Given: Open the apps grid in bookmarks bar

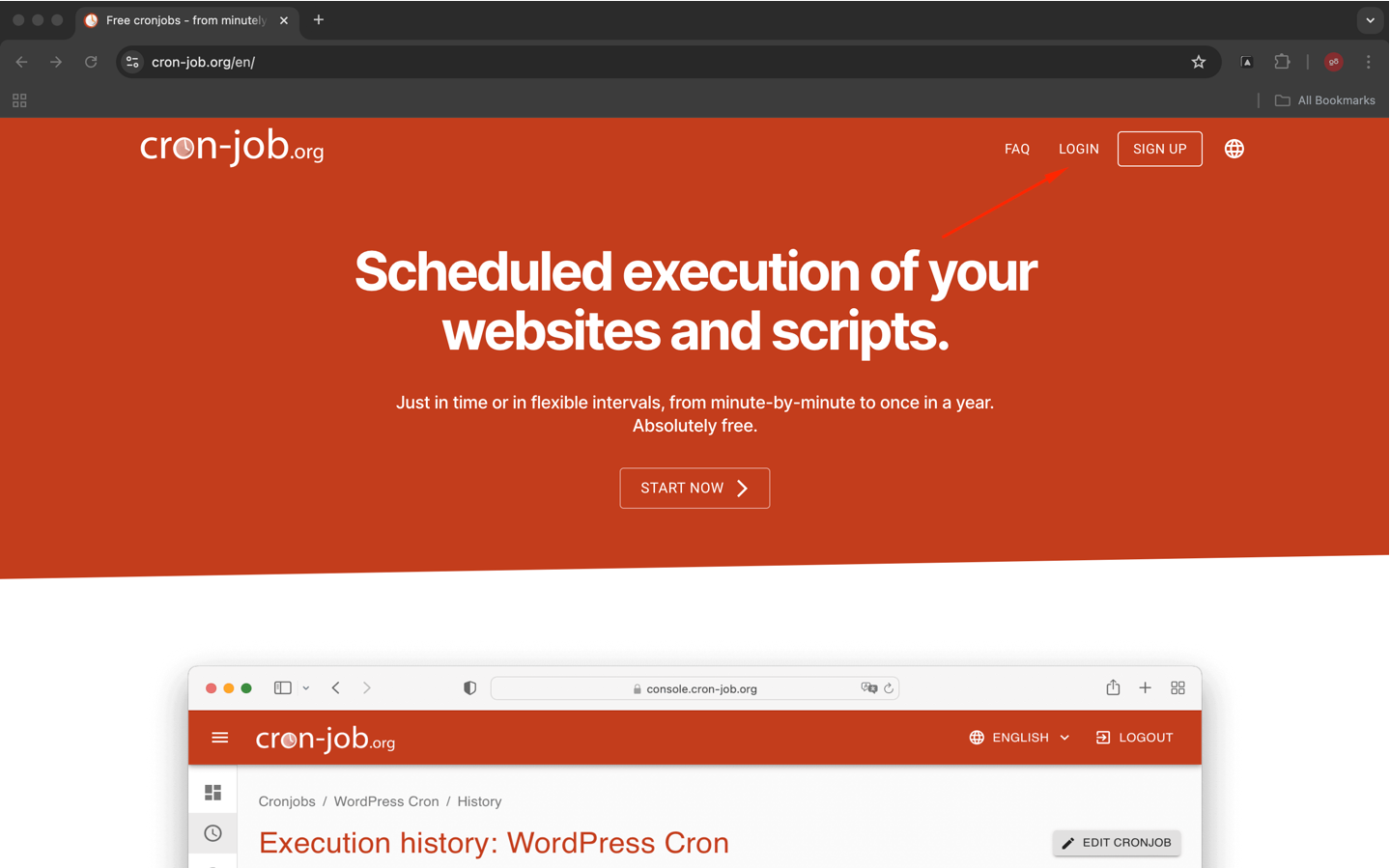Looking at the screenshot, I should pos(19,100).
